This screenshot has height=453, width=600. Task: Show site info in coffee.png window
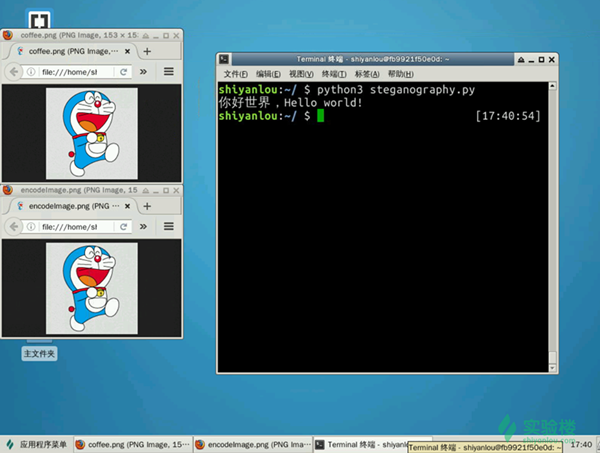click(31, 72)
